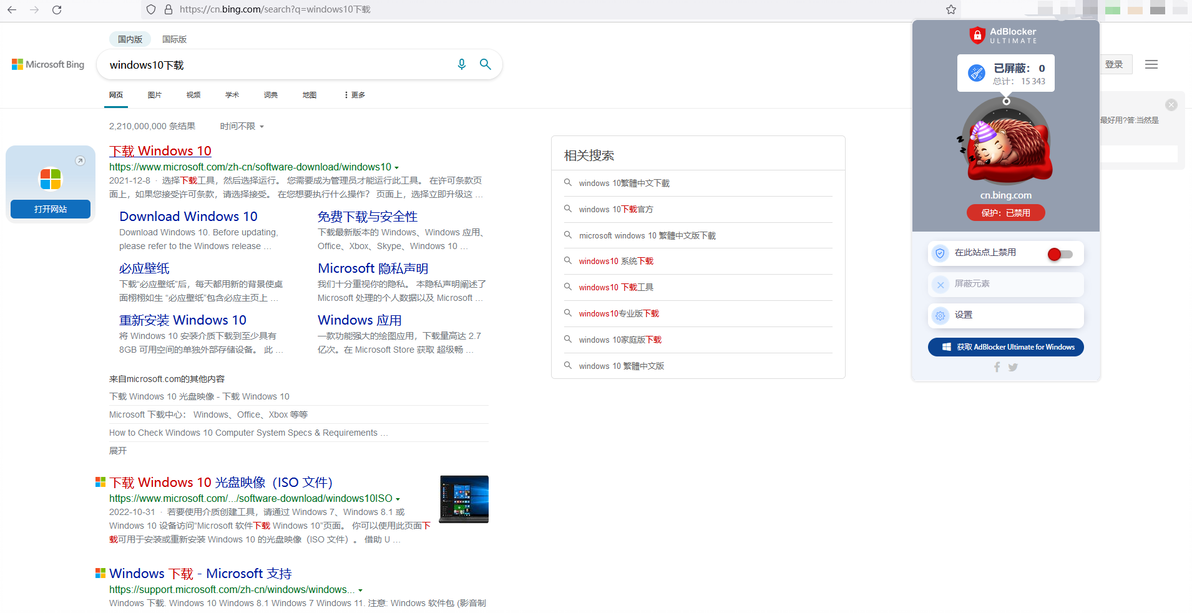Image resolution: width=1192 pixels, height=613 pixels.
Task: Click the Microsoft 下载中心 related content link
Action: point(208,414)
